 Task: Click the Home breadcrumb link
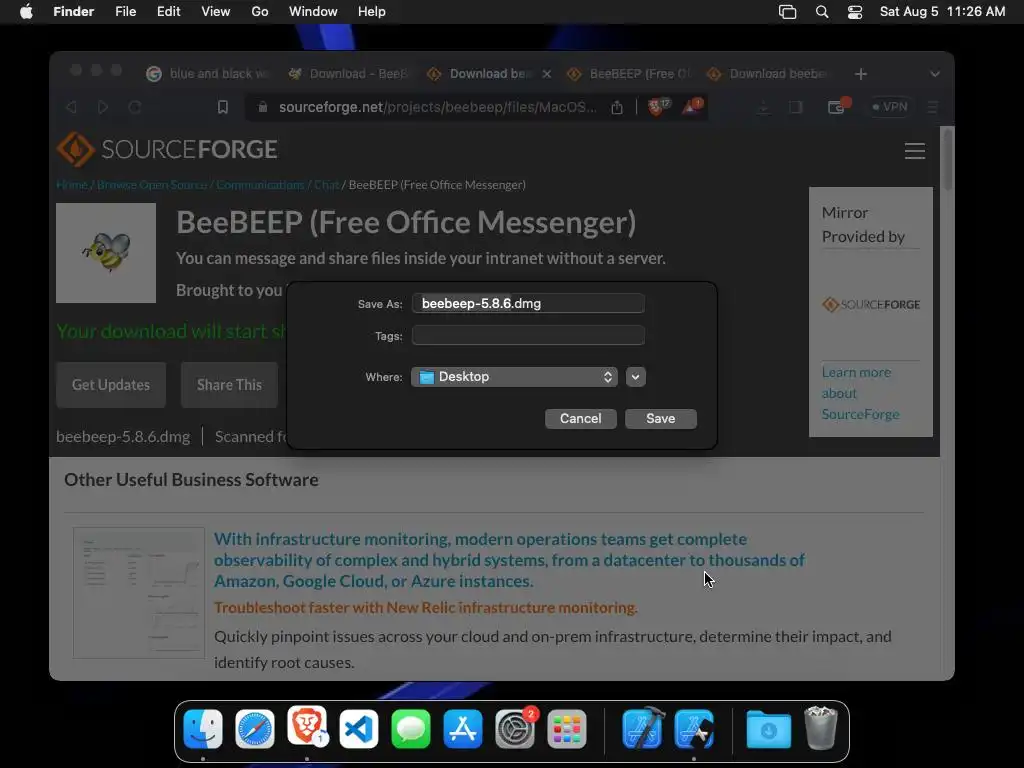coord(72,185)
